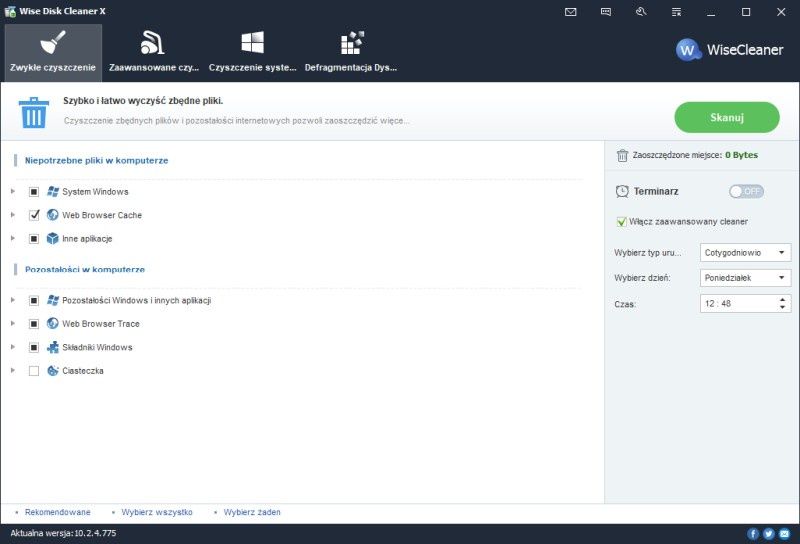800x544 pixels.
Task: Expand the Web Browser Trace node
Action: point(13,324)
